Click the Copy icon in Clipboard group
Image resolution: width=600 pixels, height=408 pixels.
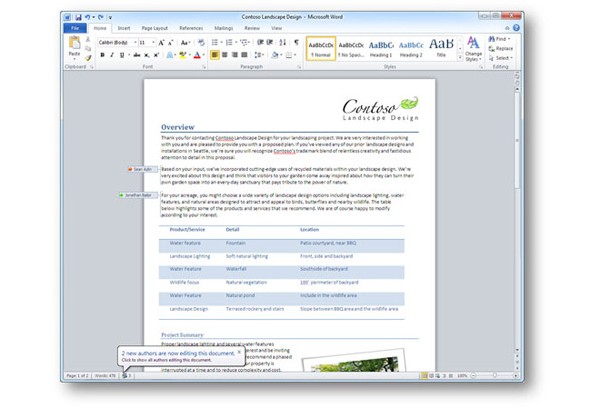click(x=88, y=49)
